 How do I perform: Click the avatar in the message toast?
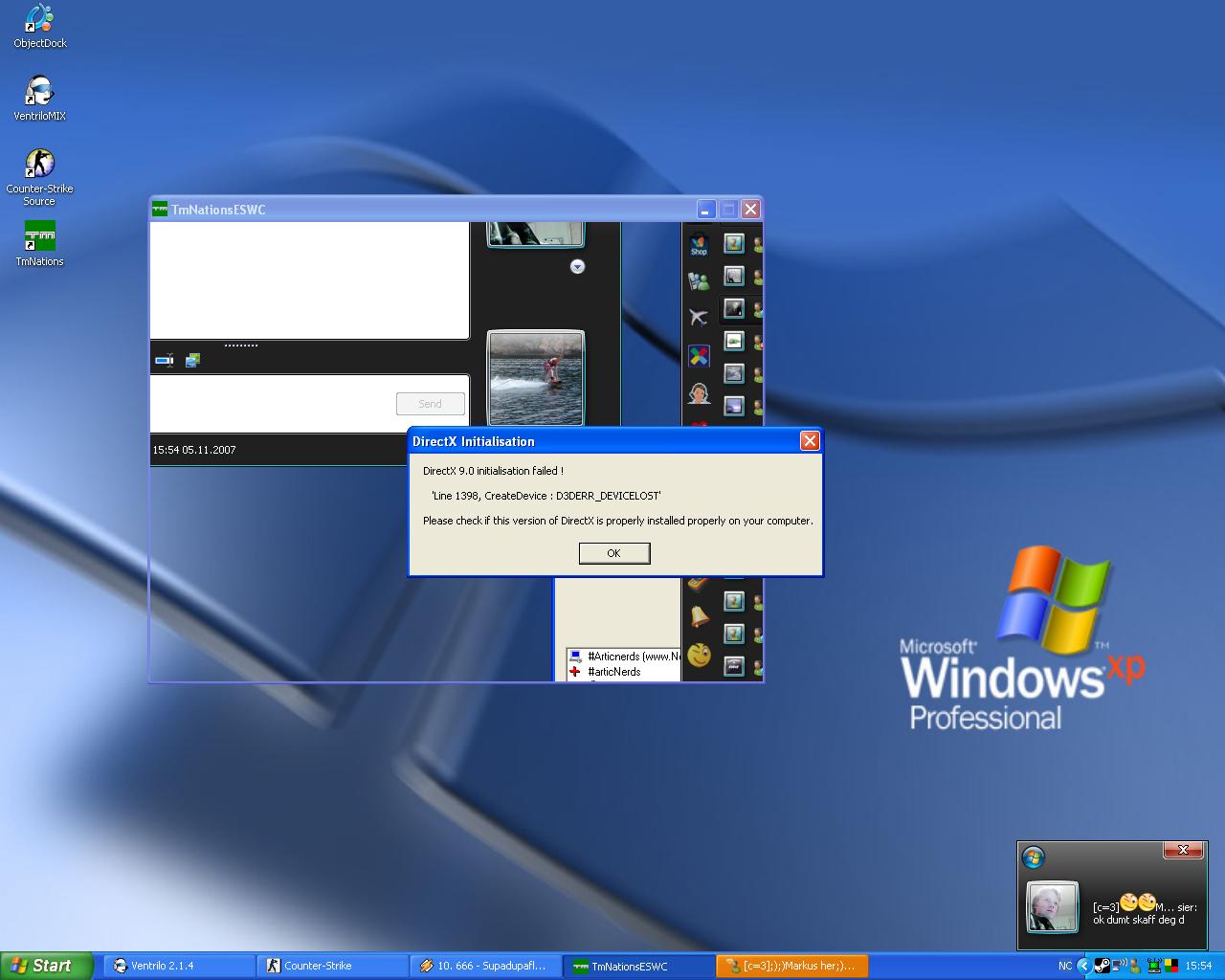(x=1052, y=906)
